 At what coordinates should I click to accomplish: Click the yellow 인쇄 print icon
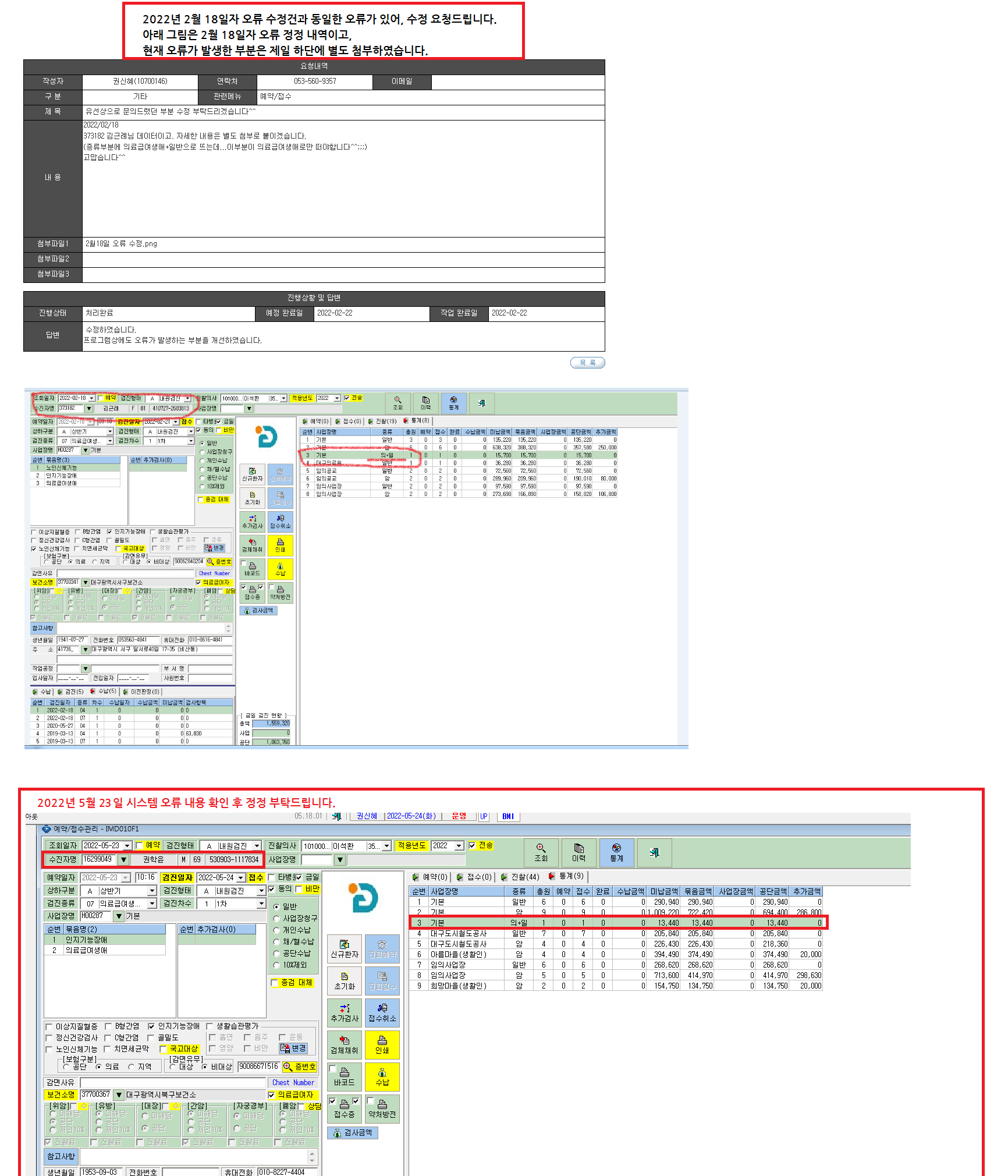pyautogui.click(x=382, y=1045)
